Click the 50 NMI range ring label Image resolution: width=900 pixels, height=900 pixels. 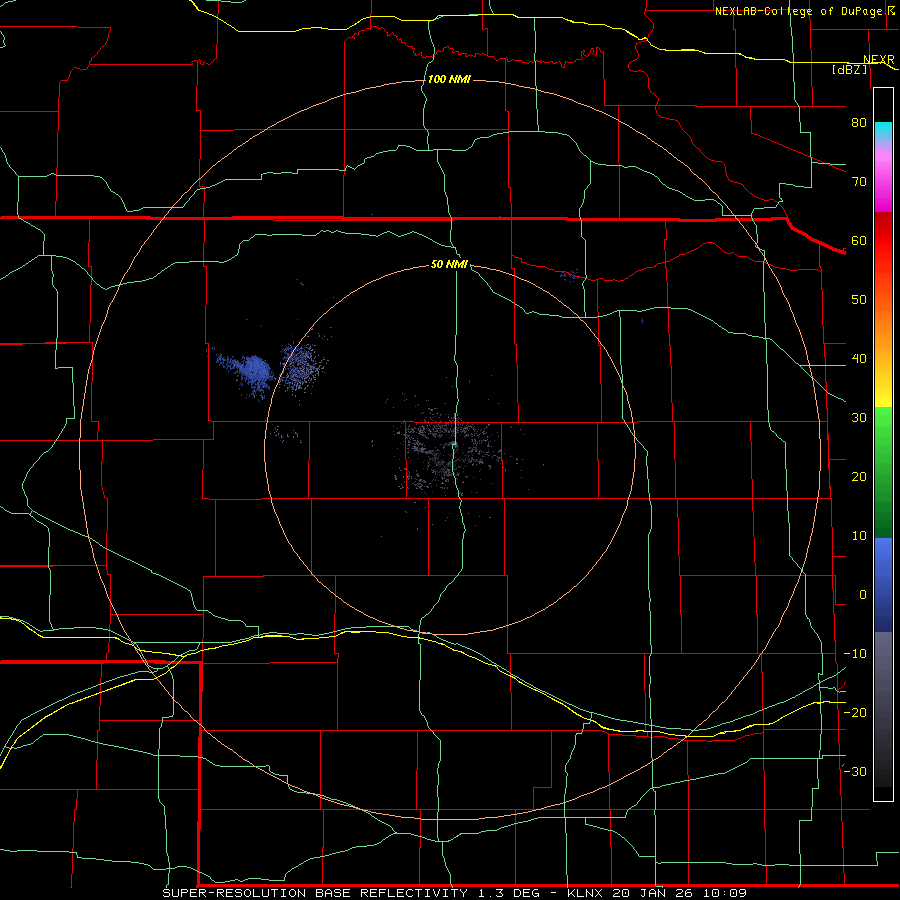click(x=449, y=264)
